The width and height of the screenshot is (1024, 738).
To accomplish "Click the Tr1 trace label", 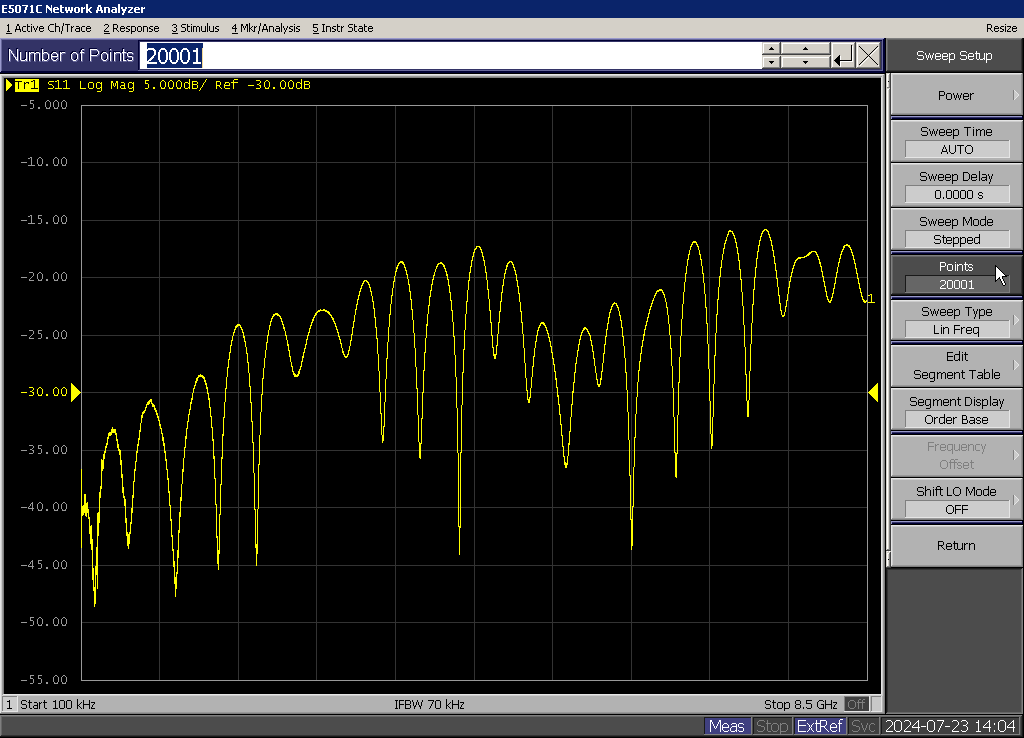I will coord(26,85).
